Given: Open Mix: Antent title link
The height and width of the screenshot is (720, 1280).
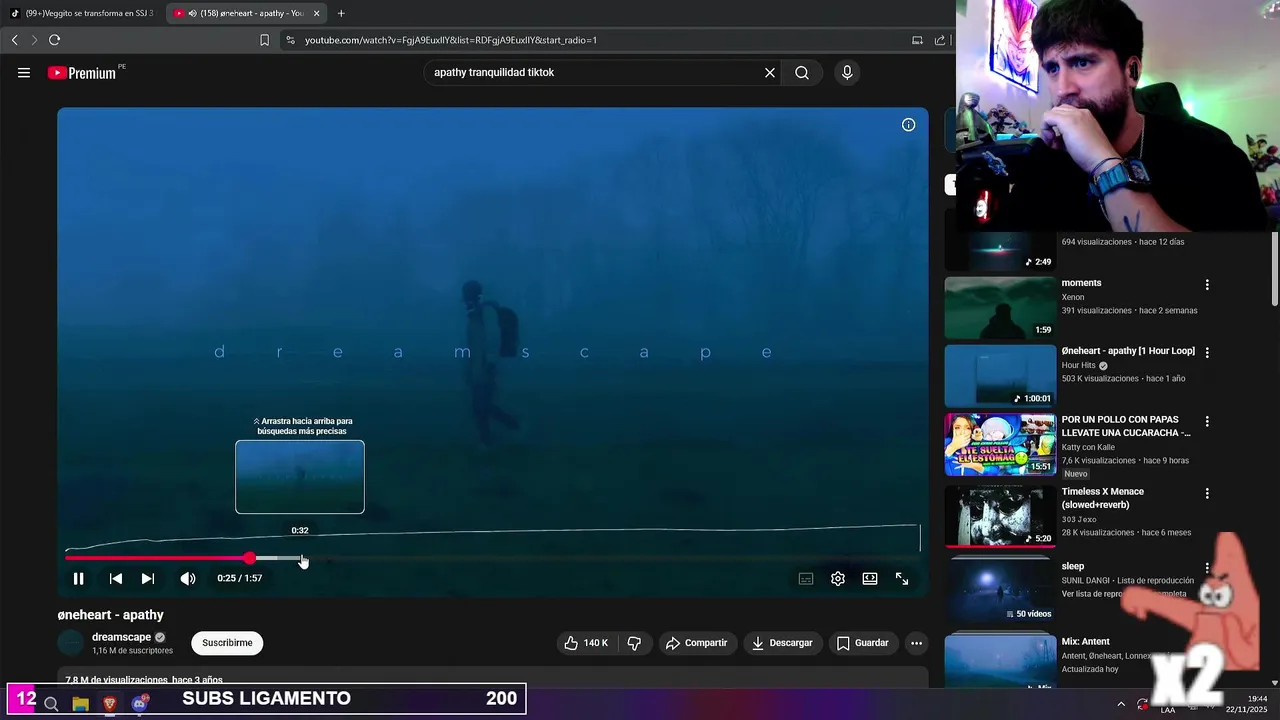Looking at the screenshot, I should coord(1085,642).
